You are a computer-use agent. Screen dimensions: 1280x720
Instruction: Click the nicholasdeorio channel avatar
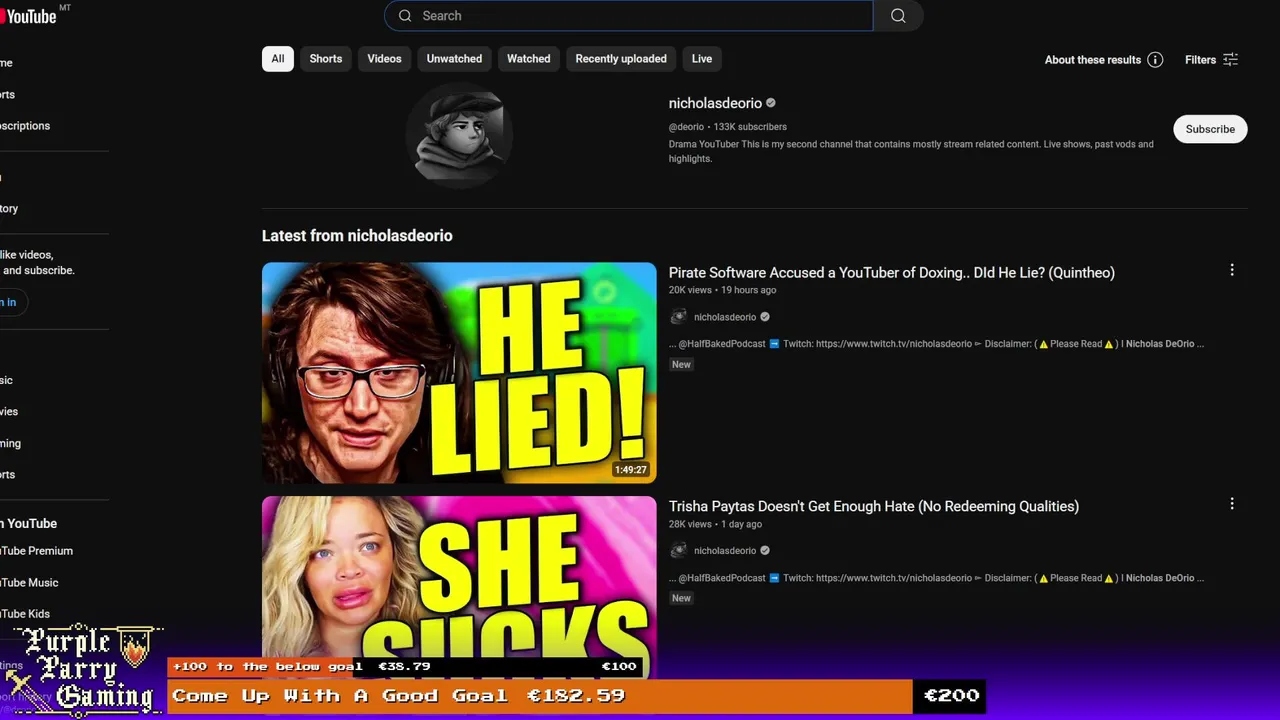[x=459, y=135]
